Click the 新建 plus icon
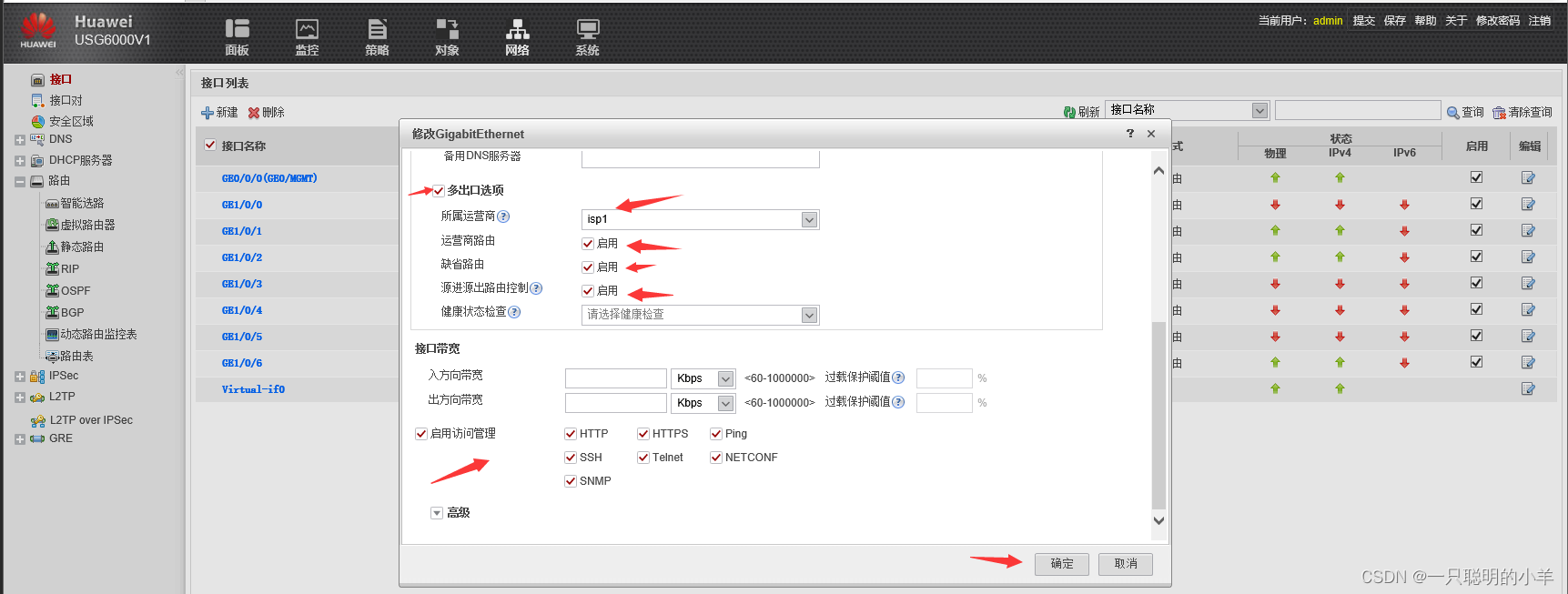 [207, 113]
